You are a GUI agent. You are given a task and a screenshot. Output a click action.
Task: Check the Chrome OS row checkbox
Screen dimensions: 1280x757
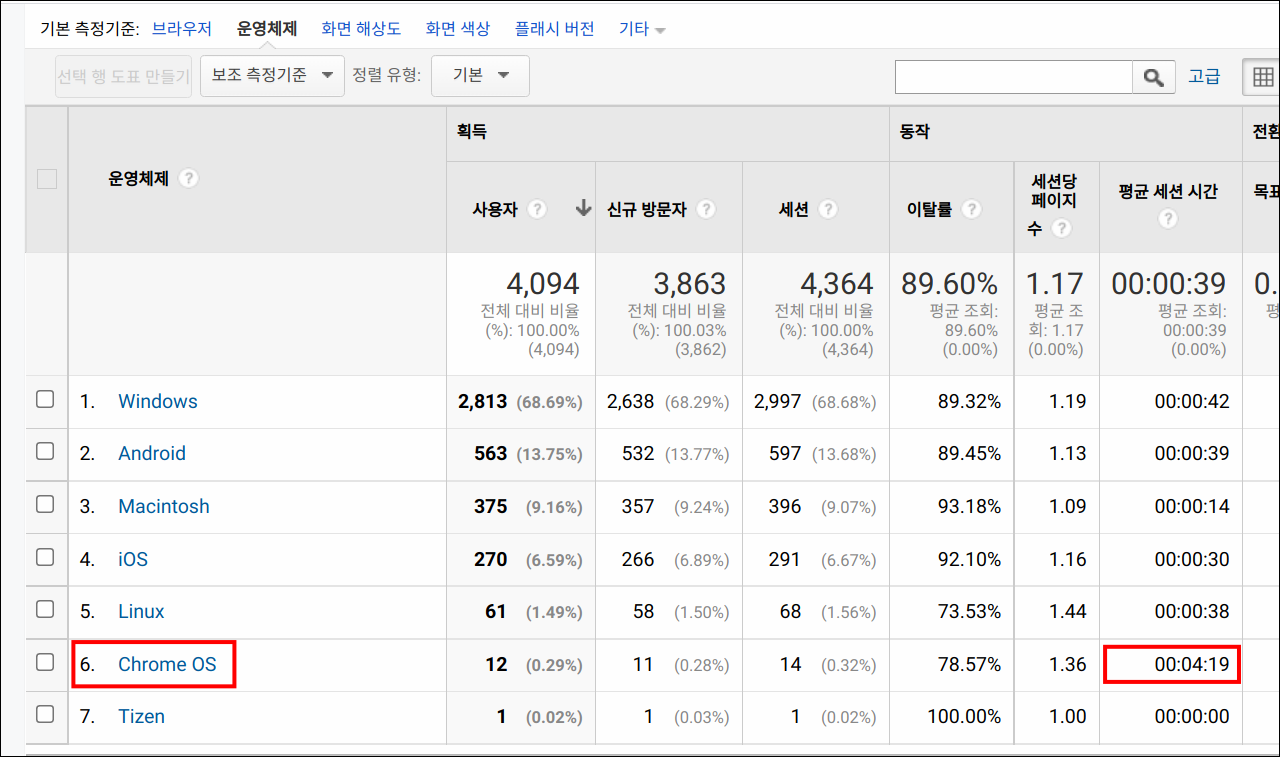click(45, 662)
